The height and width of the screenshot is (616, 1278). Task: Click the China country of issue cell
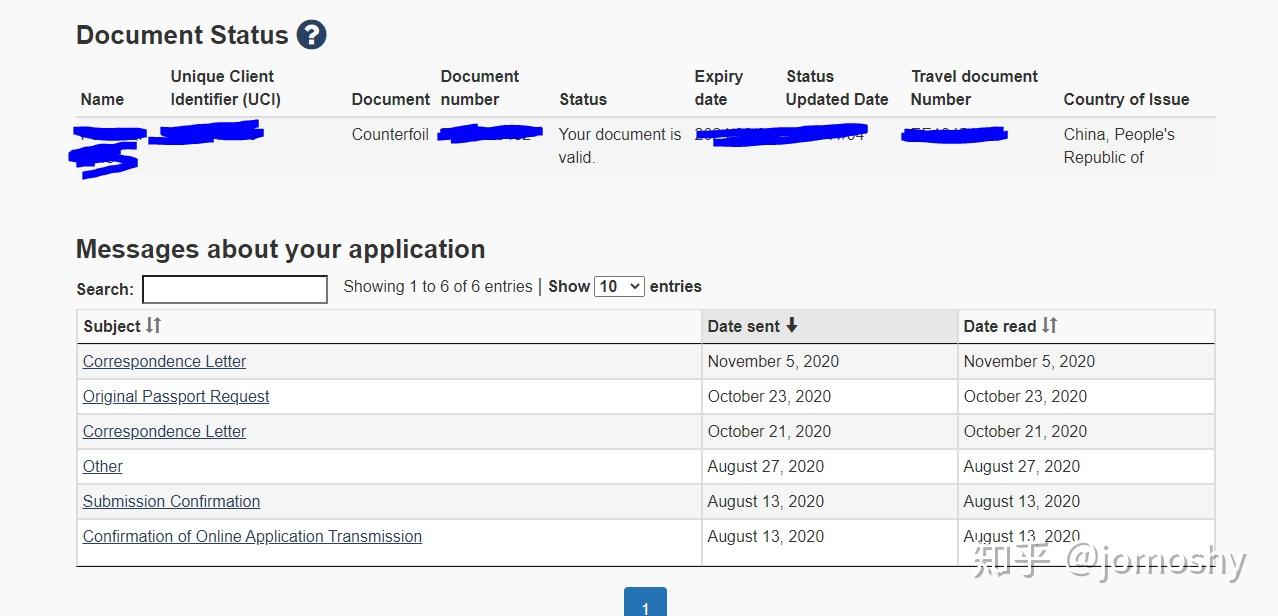coord(1118,146)
